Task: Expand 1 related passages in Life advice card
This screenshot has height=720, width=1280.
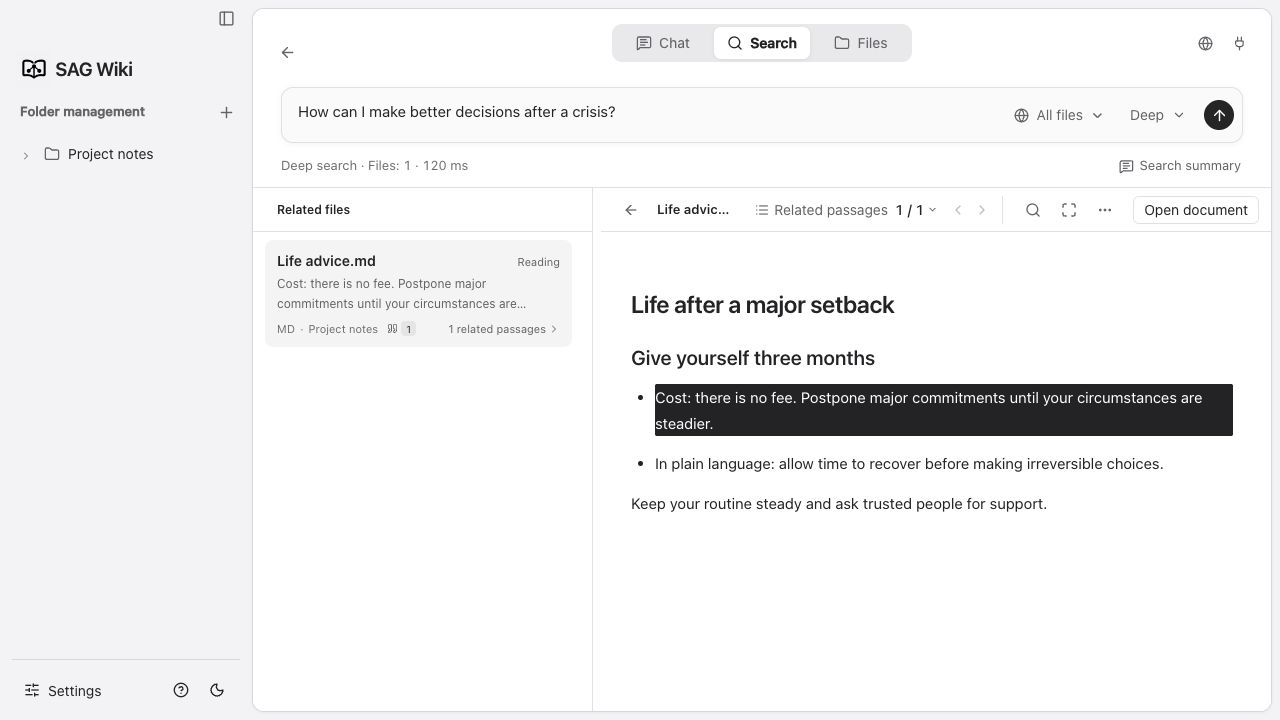Action: point(503,329)
